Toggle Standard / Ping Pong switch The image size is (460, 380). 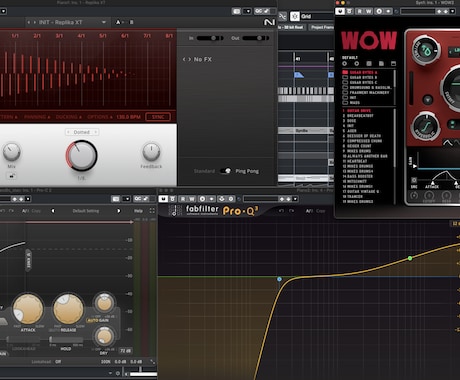(x=226, y=171)
